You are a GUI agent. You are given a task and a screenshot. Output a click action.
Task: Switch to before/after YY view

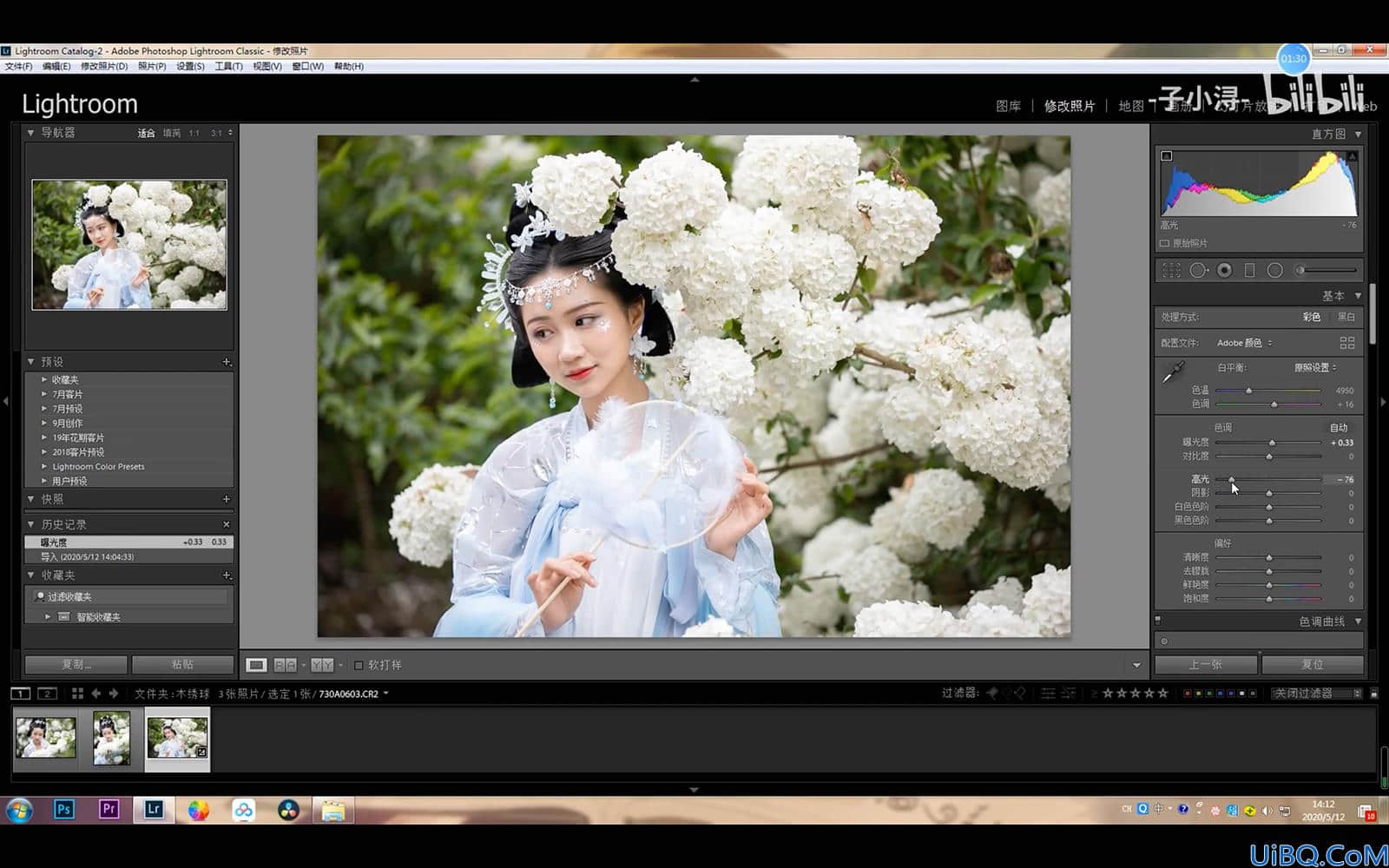pyautogui.click(x=322, y=665)
